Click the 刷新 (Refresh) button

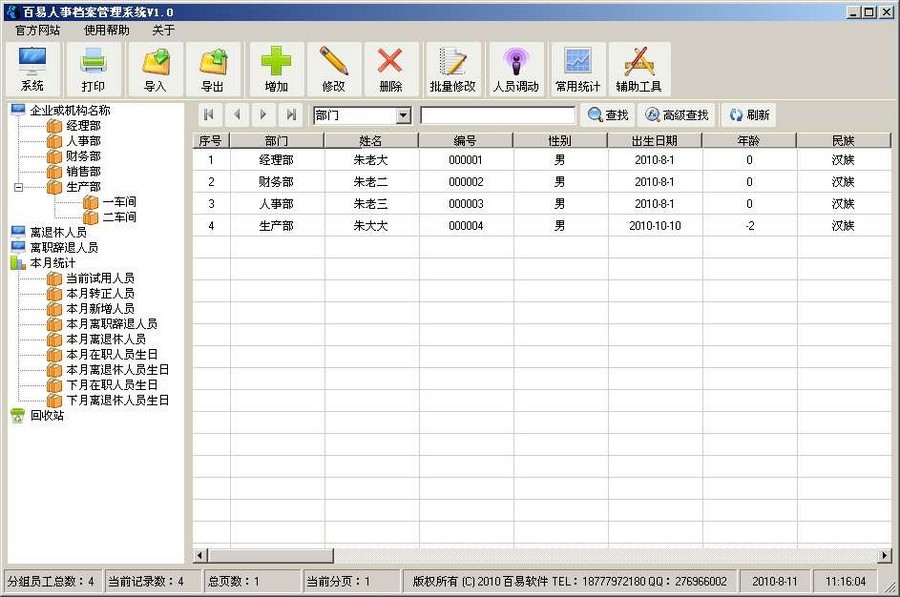(749, 115)
